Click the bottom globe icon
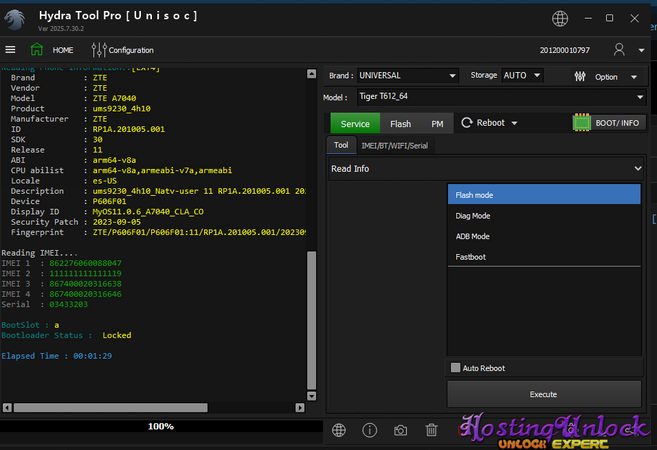This screenshot has height=450, width=657. [x=339, y=430]
